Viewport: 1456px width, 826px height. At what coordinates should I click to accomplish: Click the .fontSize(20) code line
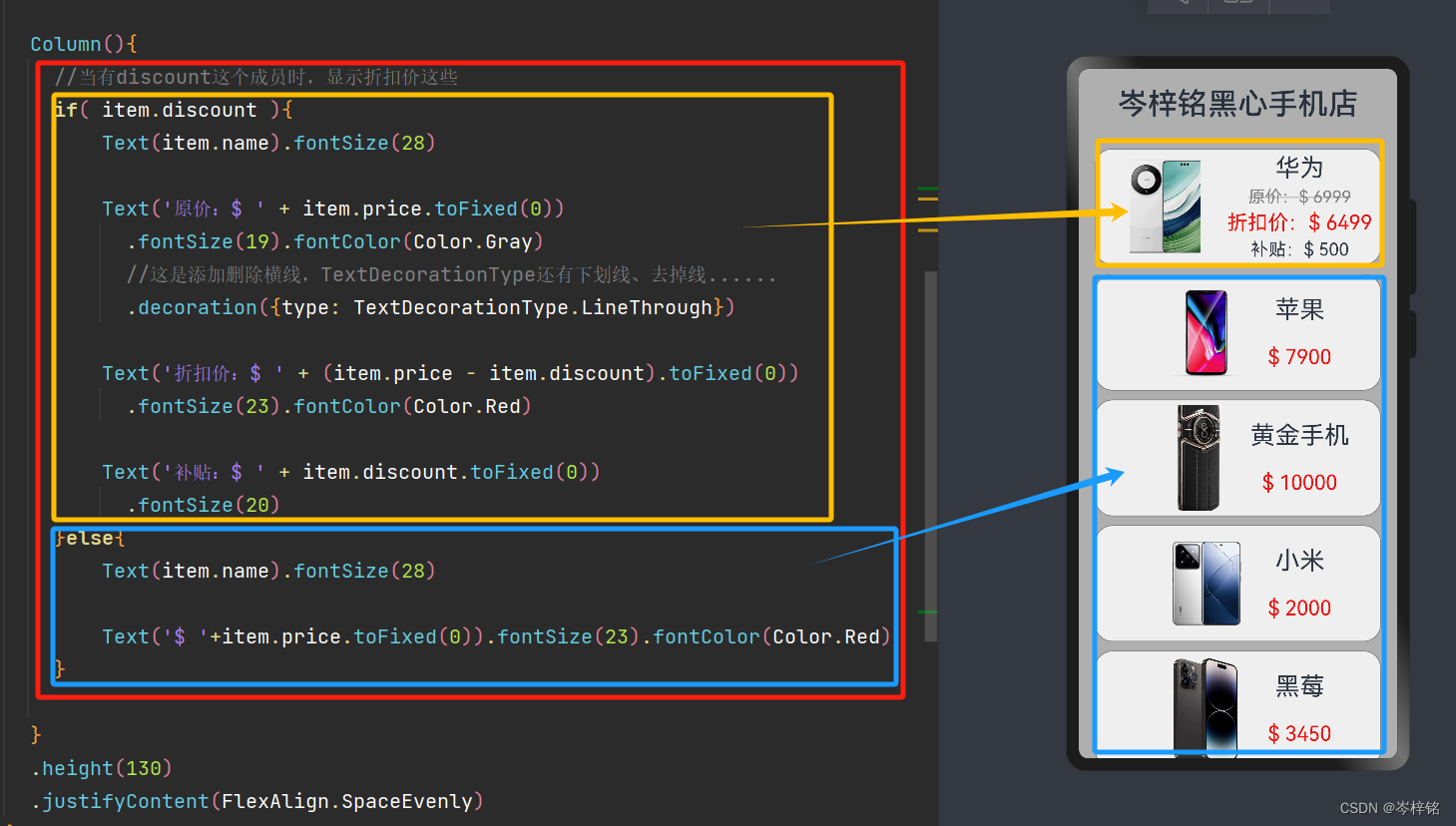tap(204, 505)
